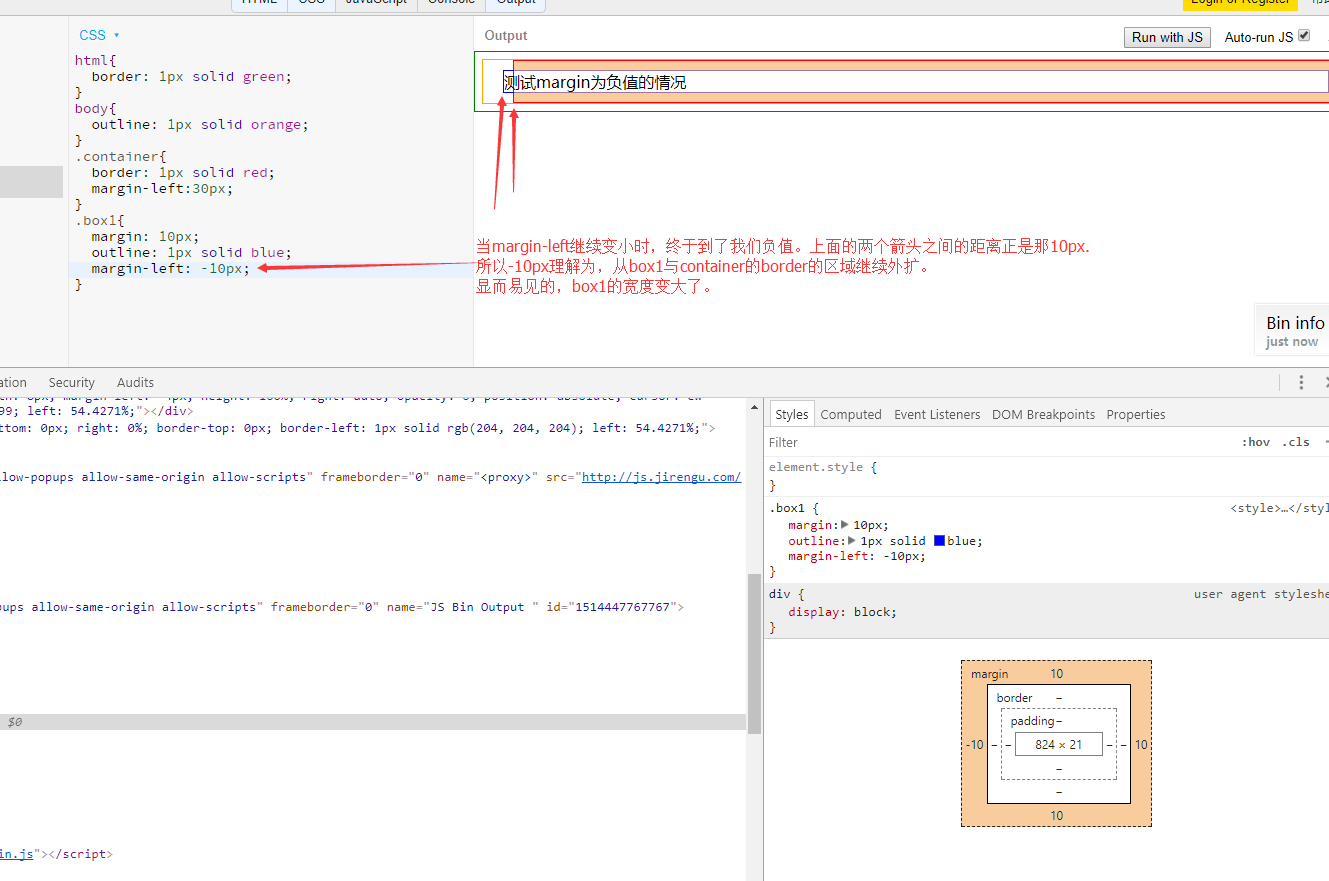Open the CSS panel processor dropdown
1329x881 pixels.
(99, 35)
